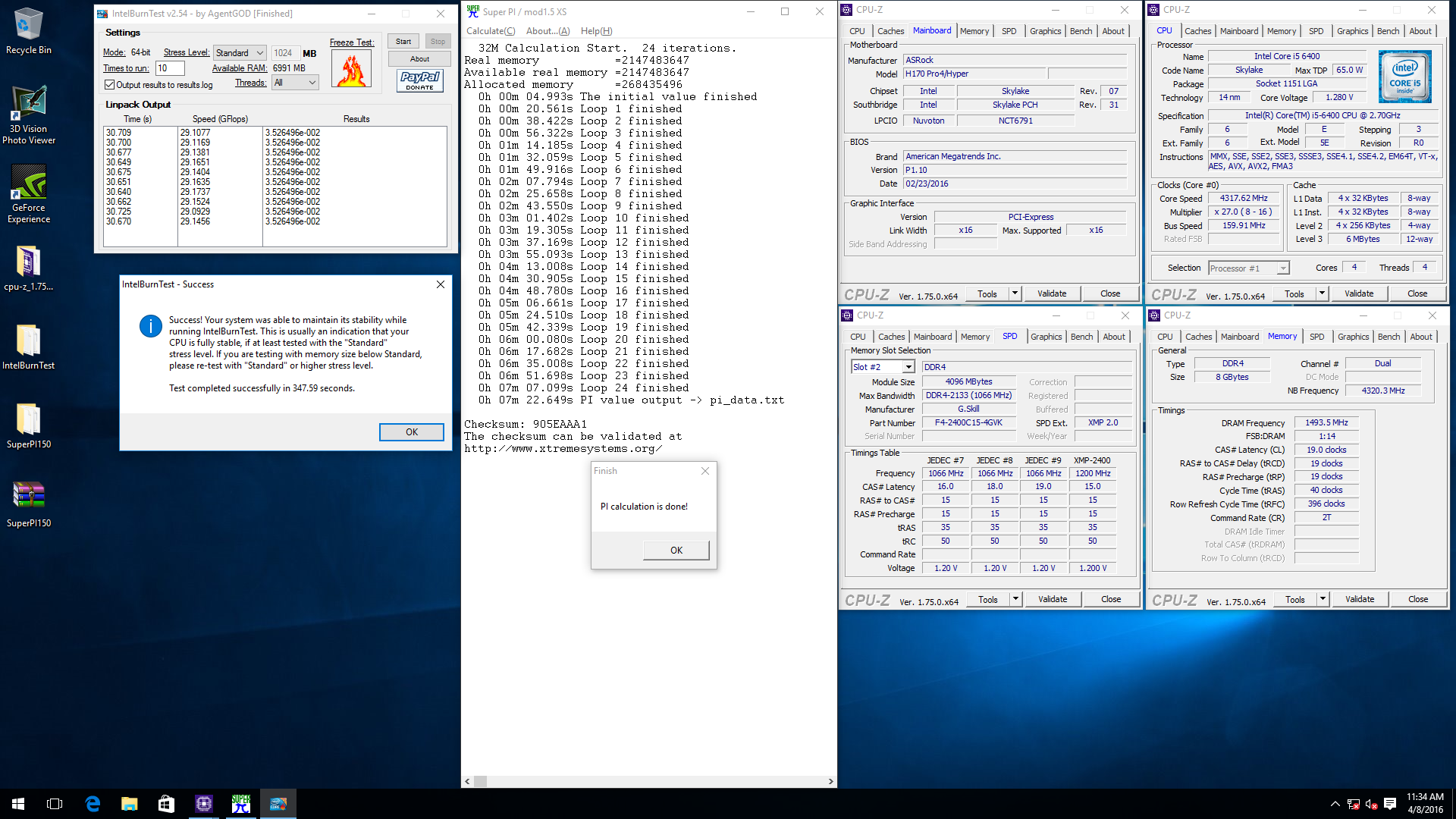The height and width of the screenshot is (819, 1456).
Task: Switch to SPD tab in CPU tab CPU-Z window
Action: click(x=1316, y=31)
